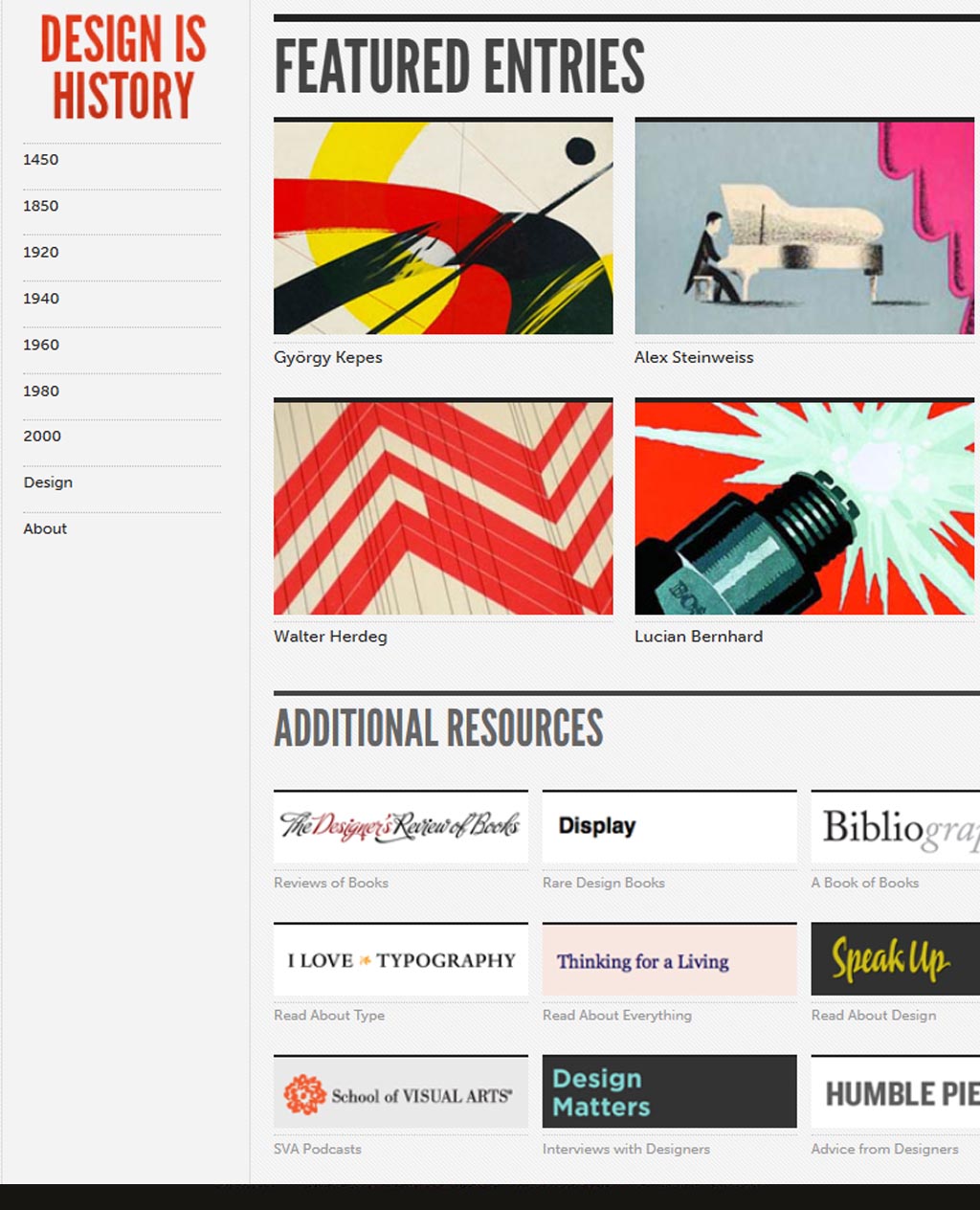Open the Lucian Bernhard spark plug image
This screenshot has height=1210, width=980.
point(804,506)
